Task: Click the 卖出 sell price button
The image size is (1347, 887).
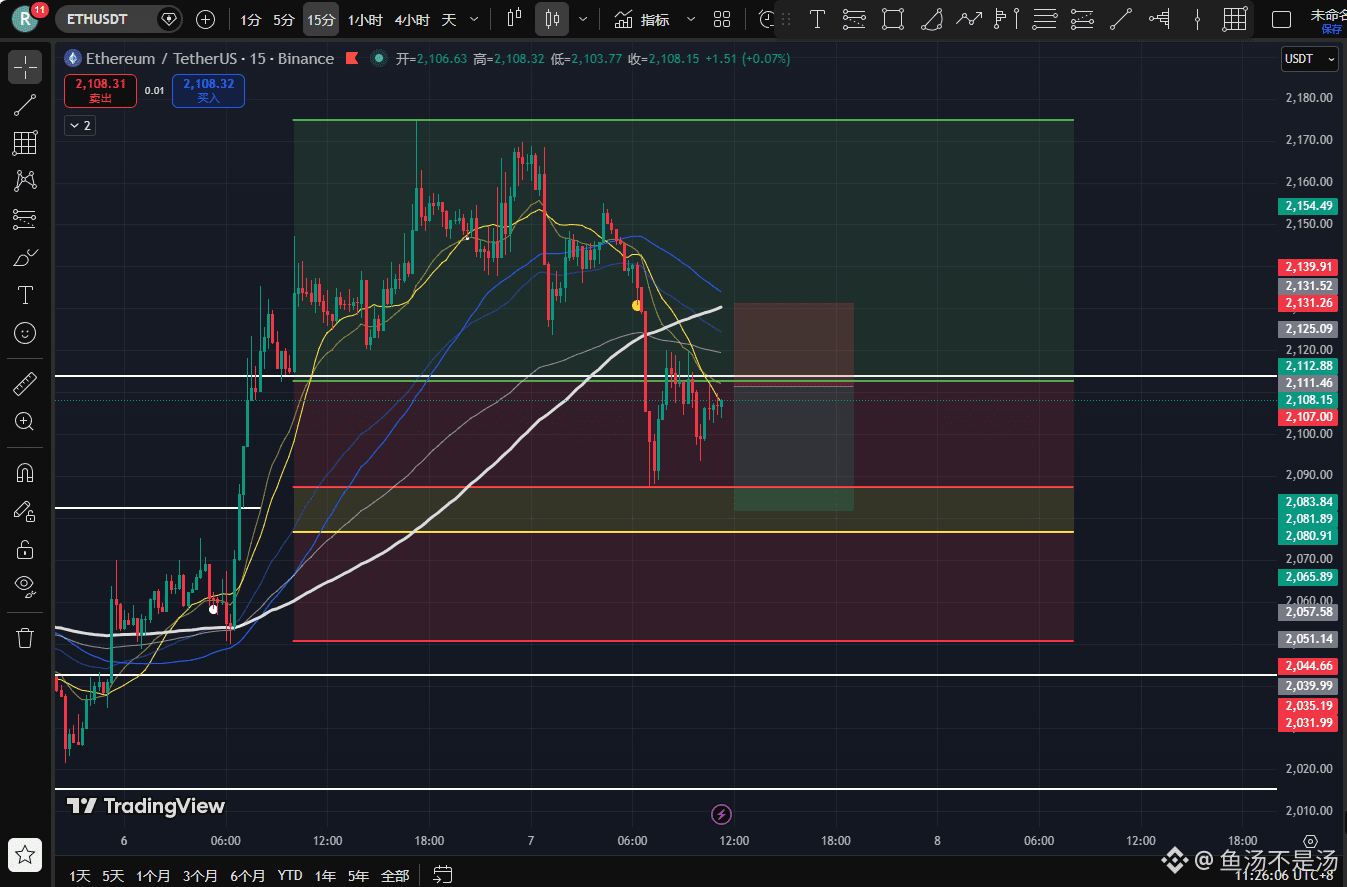Action: (x=100, y=91)
